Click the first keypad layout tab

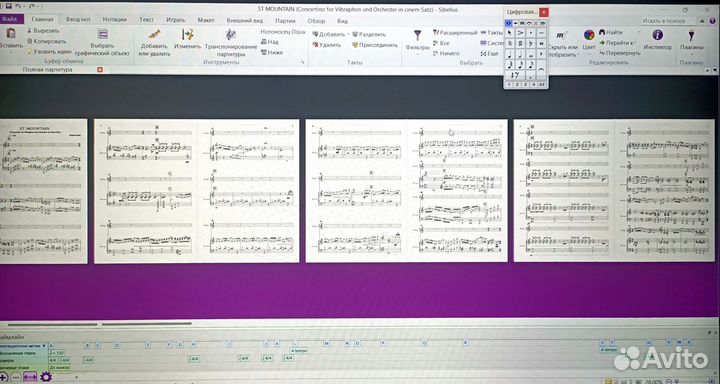coord(508,23)
